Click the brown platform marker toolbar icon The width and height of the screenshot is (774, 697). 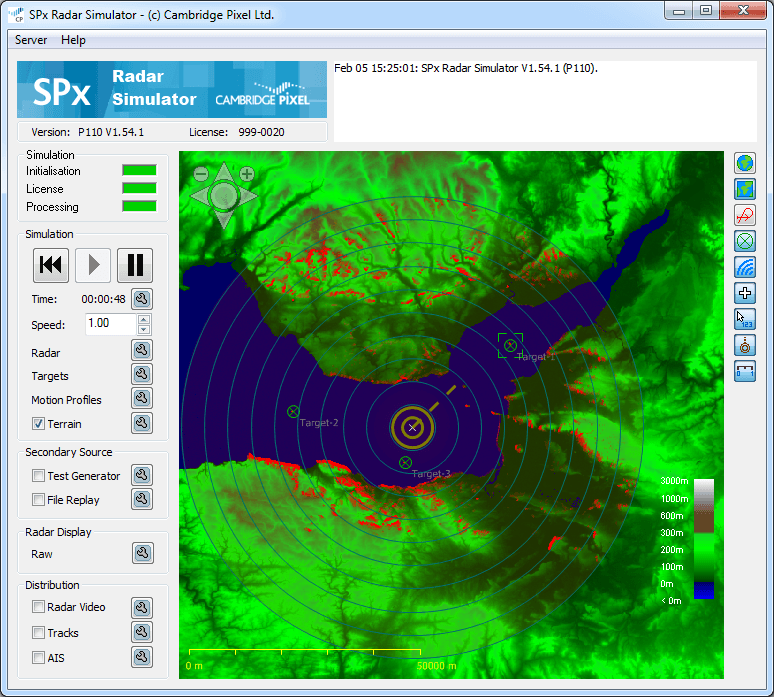pyautogui.click(x=744, y=345)
